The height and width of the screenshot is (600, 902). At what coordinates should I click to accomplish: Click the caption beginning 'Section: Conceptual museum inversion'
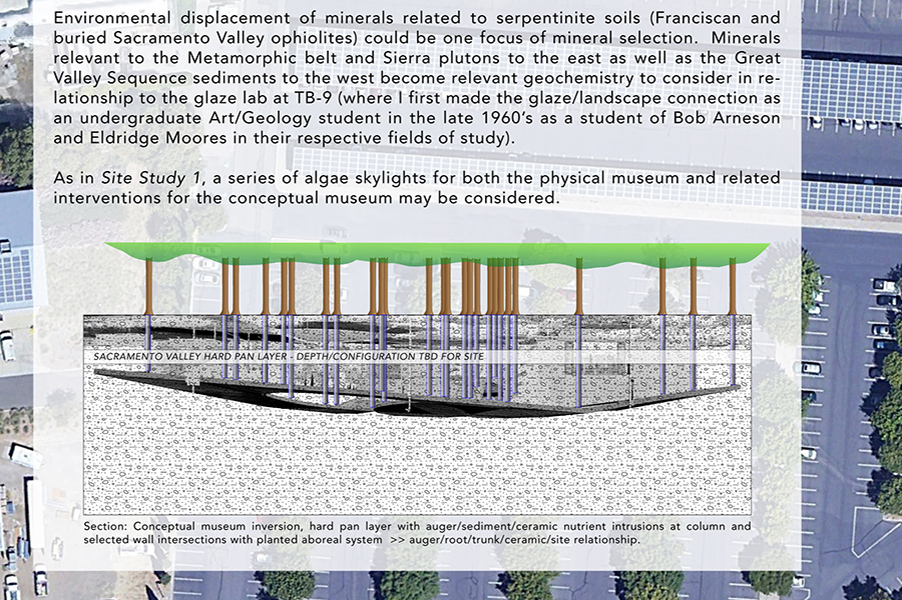pos(417,533)
